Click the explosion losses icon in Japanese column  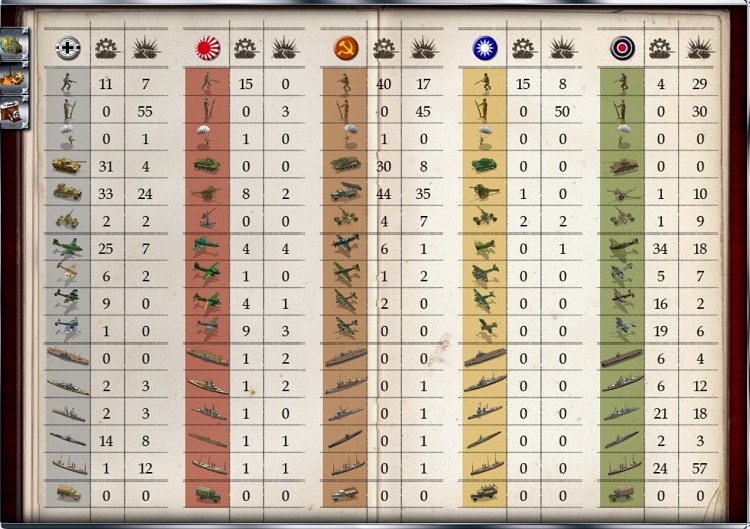(x=286, y=48)
